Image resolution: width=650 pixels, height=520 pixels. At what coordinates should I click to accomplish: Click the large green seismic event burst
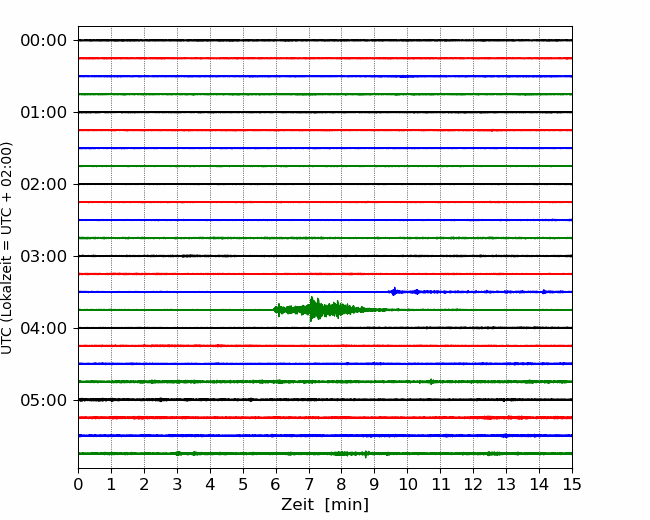[x=327, y=309]
